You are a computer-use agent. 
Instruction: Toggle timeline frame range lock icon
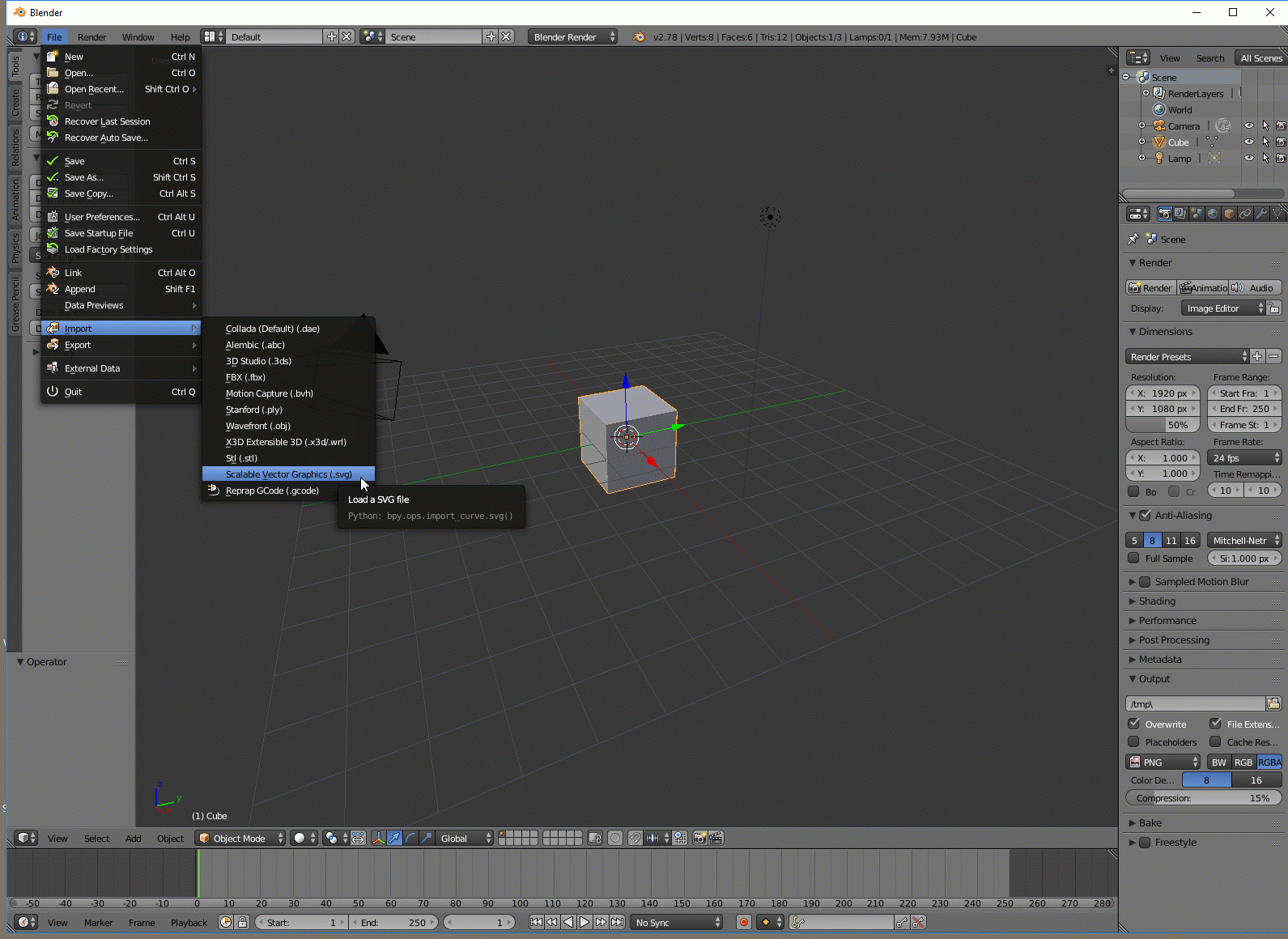pos(242,922)
